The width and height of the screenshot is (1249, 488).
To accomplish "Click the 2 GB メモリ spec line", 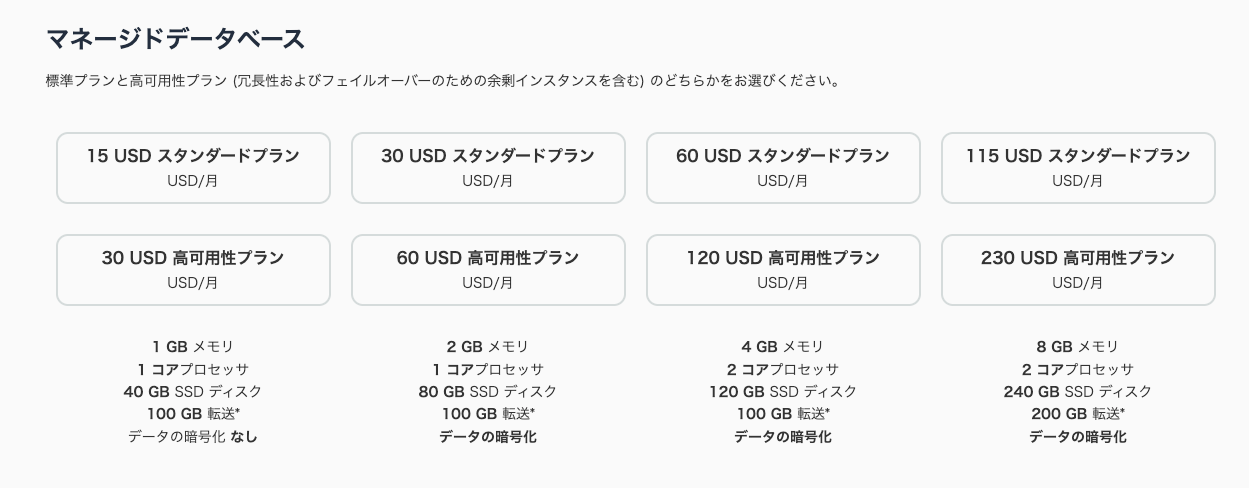I will [x=488, y=347].
